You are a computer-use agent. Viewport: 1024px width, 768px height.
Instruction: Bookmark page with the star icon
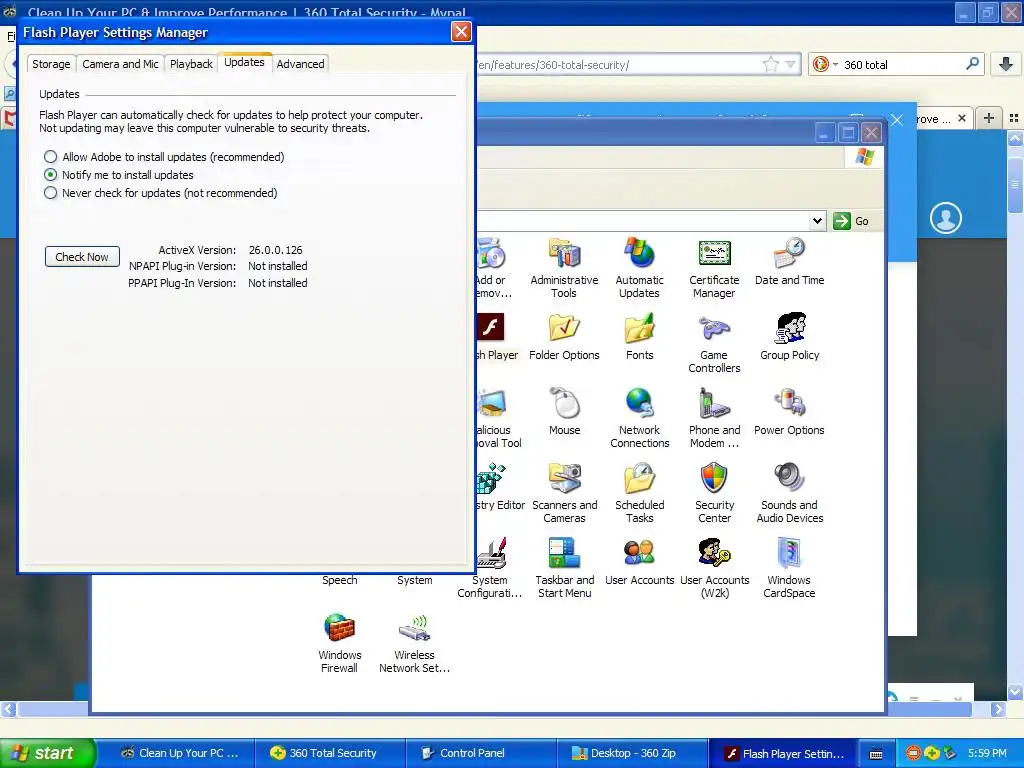771,65
